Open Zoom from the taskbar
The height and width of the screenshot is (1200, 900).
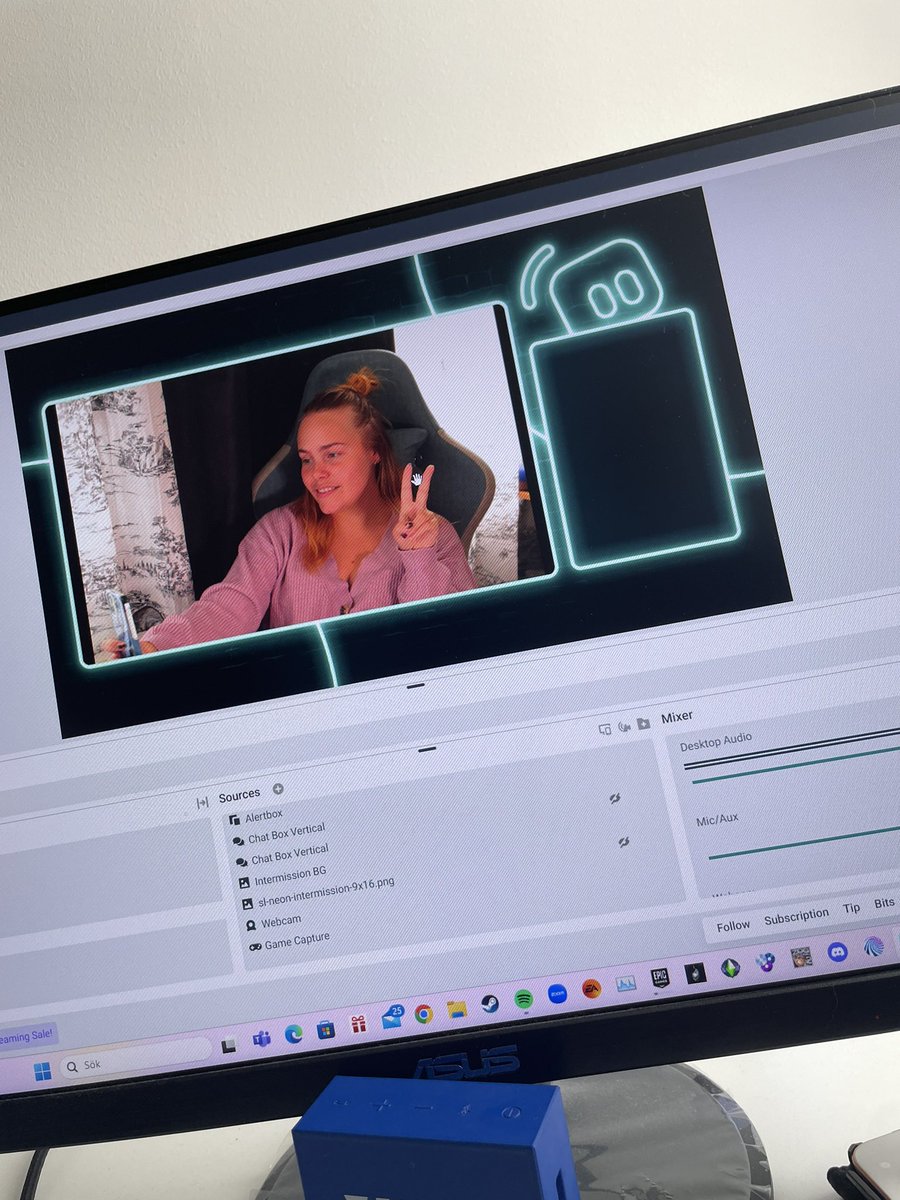pyautogui.click(x=557, y=993)
